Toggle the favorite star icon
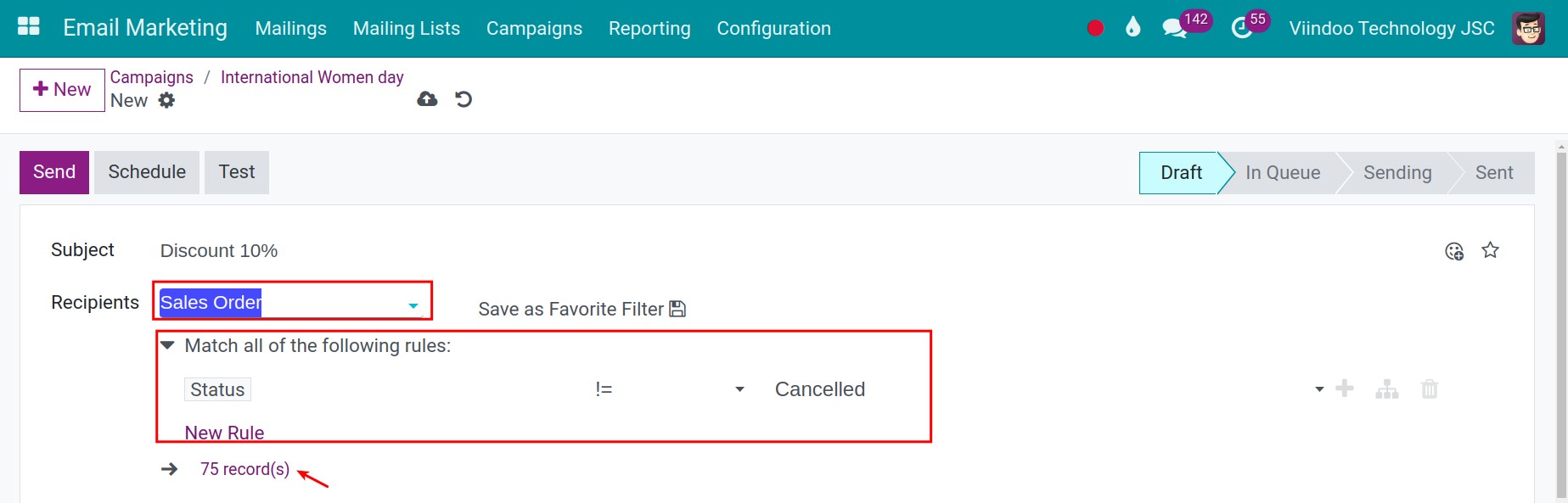The width and height of the screenshot is (1568, 503). click(x=1490, y=250)
